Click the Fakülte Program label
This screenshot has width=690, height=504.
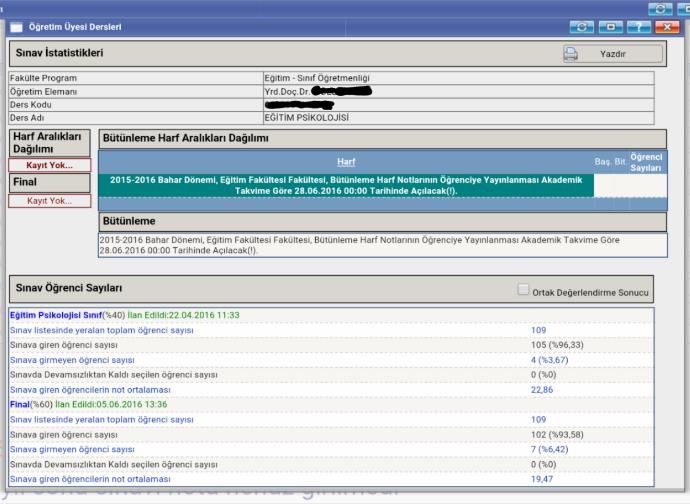coord(43,78)
